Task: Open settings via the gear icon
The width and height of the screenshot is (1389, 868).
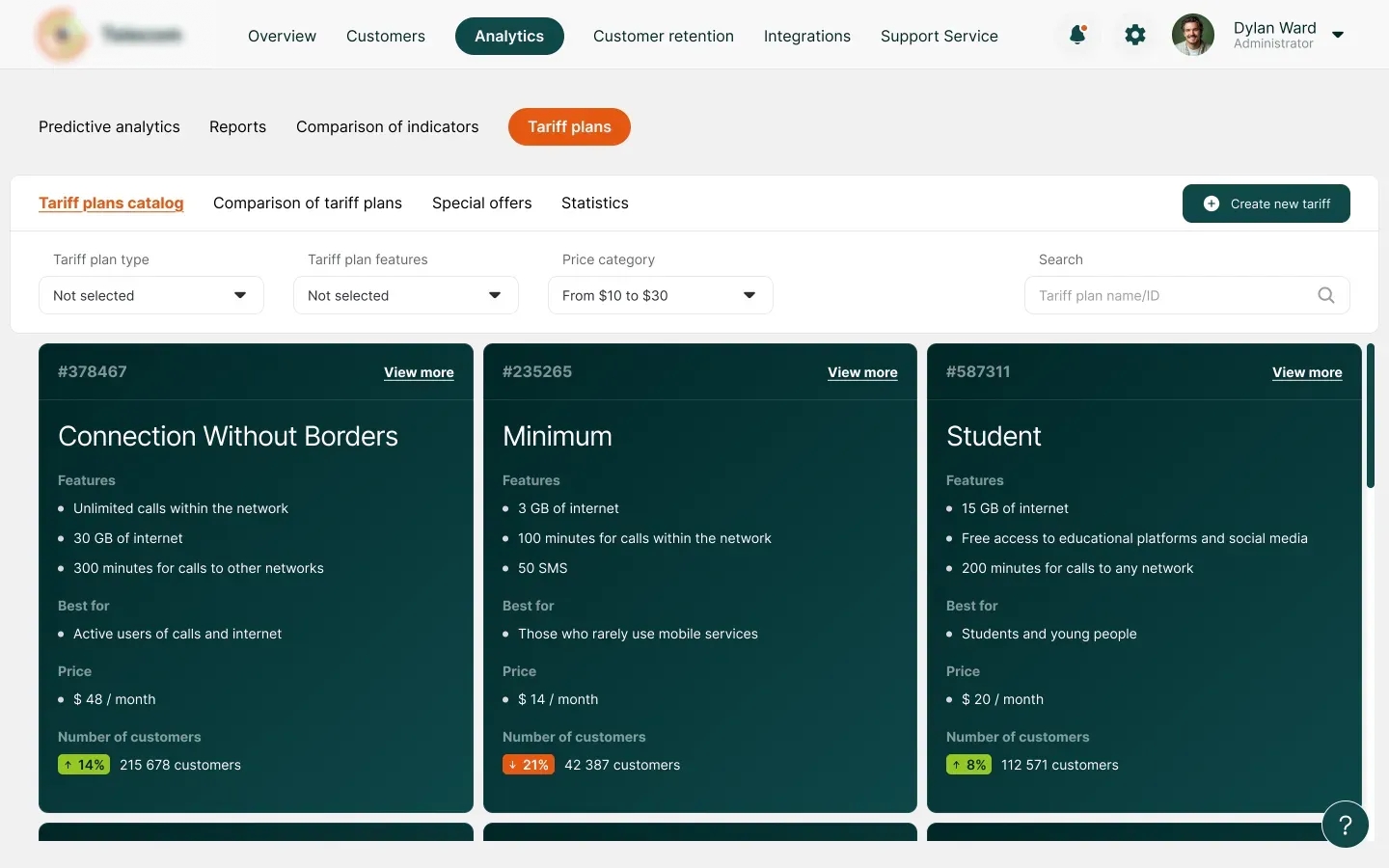Action: coord(1135,36)
